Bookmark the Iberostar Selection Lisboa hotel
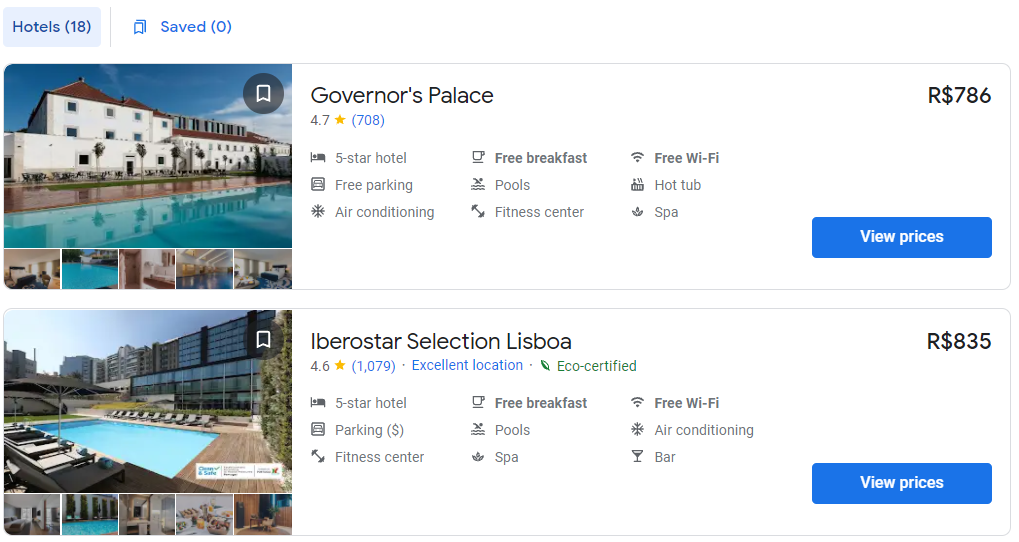The image size is (1019, 542). (x=263, y=339)
